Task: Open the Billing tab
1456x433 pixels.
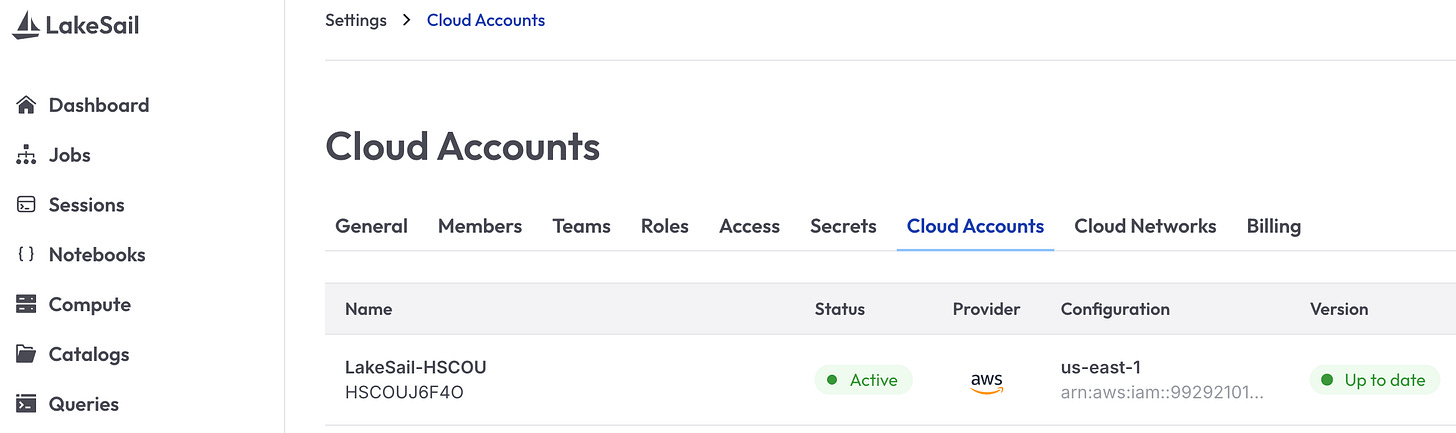Action: coord(1274,226)
